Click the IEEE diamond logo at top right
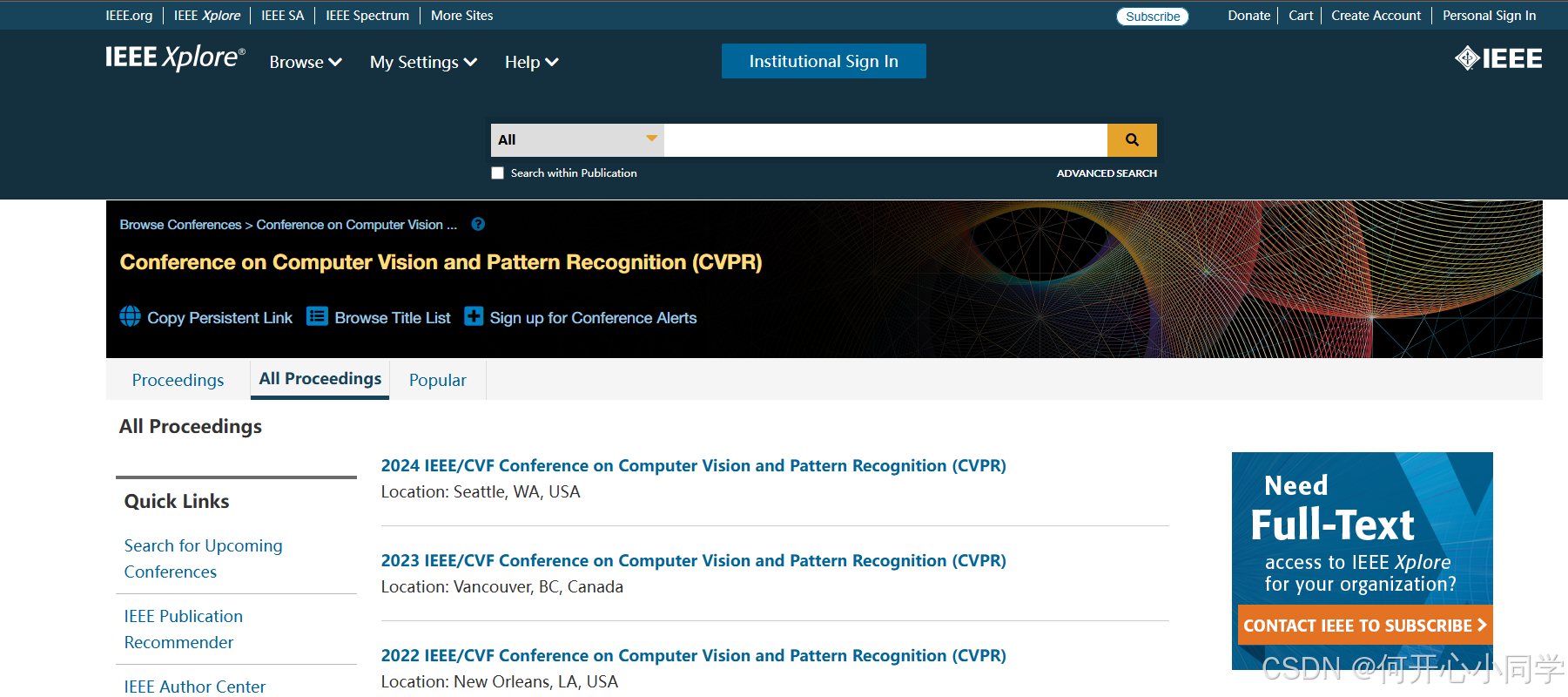 pos(1498,58)
